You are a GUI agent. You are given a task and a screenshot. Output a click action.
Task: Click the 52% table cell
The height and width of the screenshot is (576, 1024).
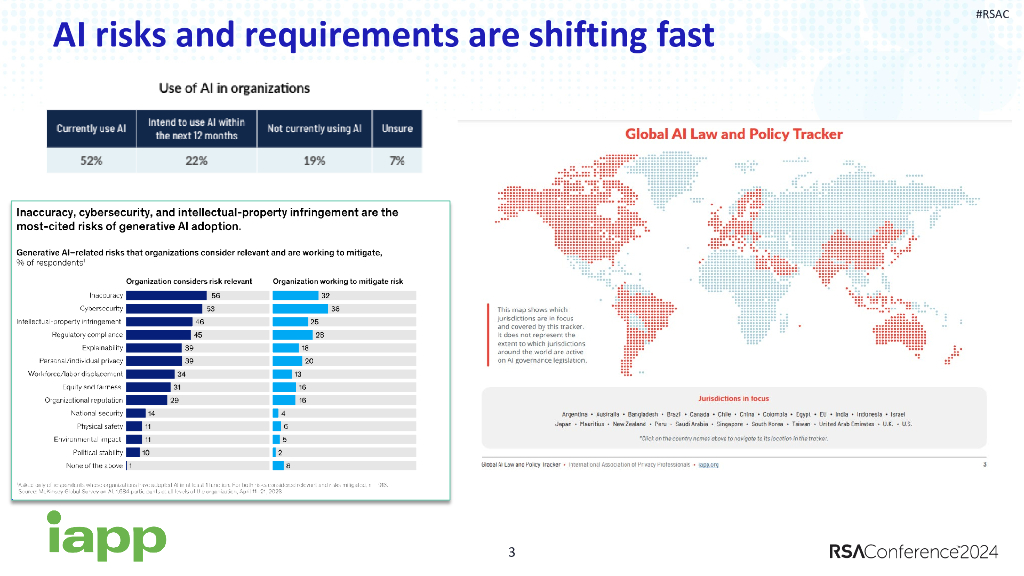[91, 161]
